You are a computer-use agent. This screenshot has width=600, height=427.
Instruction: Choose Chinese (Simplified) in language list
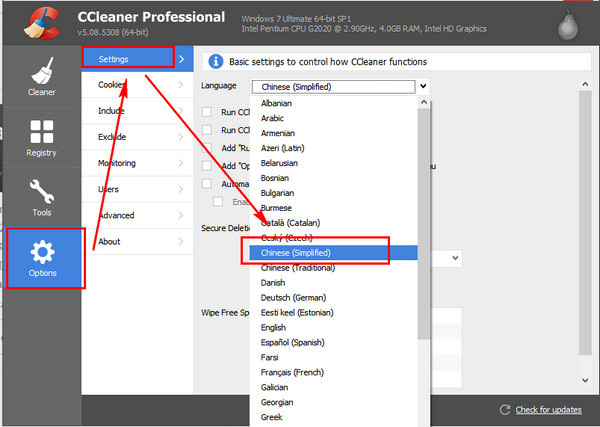[x=295, y=253]
